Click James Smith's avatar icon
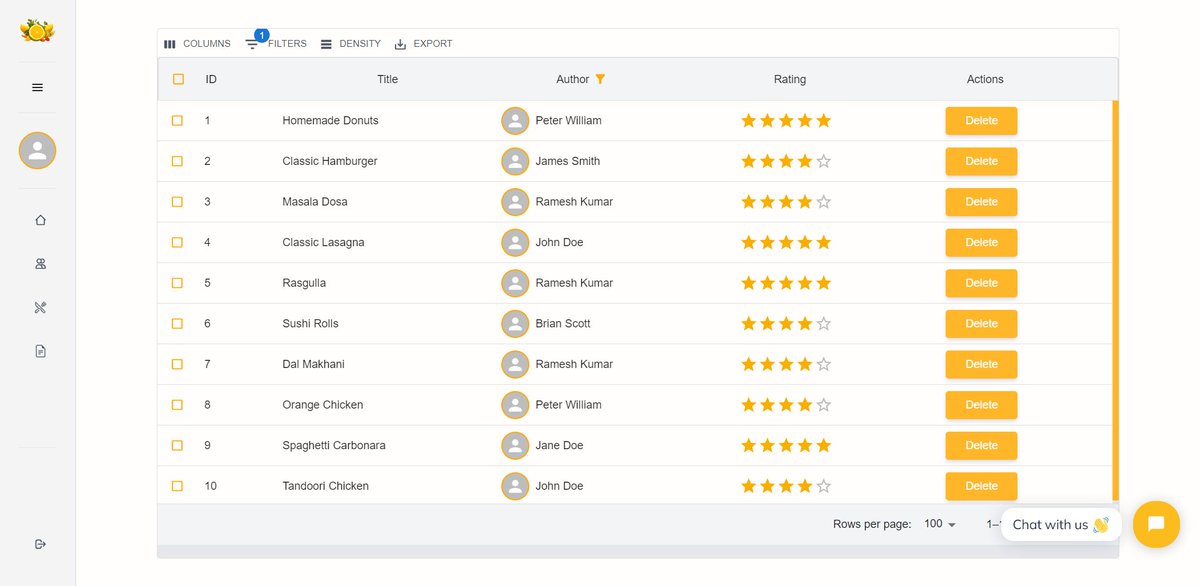Screen dimensions: 1200x586 click(x=515, y=161)
